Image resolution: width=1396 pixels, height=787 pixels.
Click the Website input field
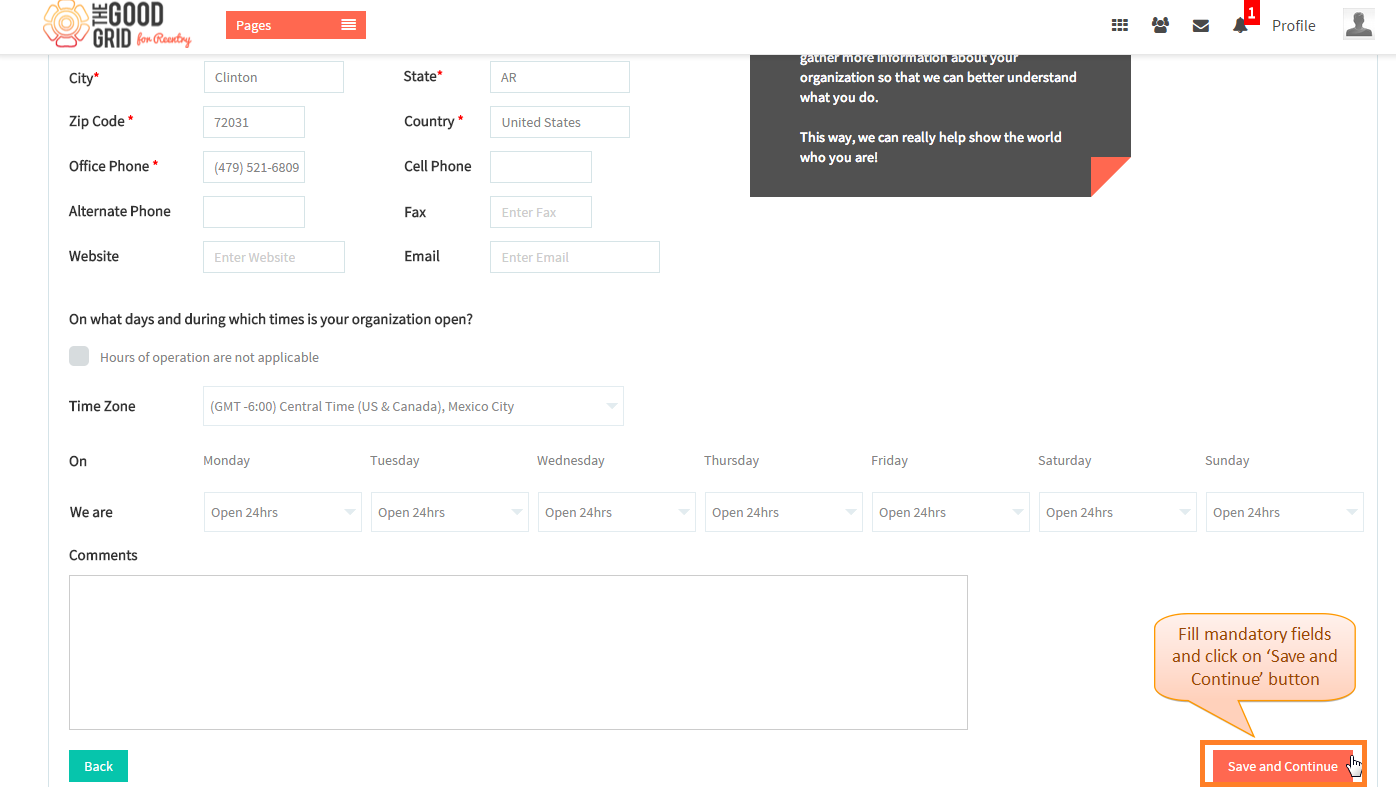click(274, 257)
